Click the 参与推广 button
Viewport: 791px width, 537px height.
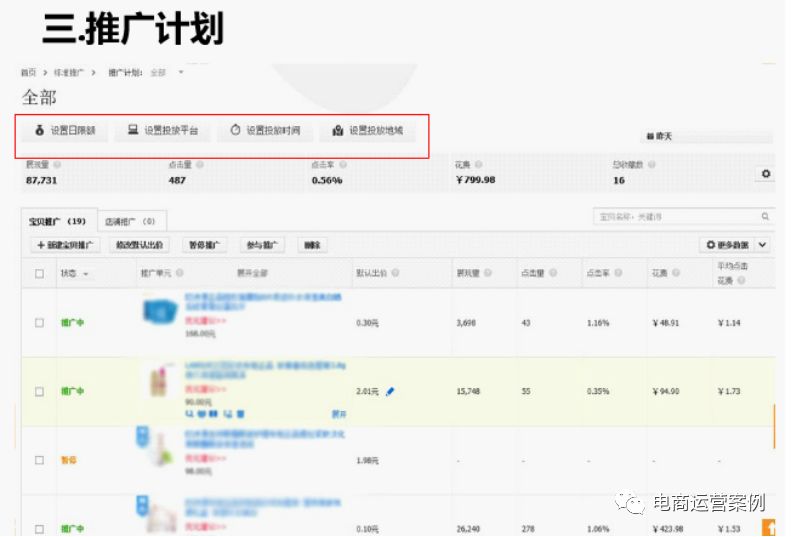tap(262, 245)
